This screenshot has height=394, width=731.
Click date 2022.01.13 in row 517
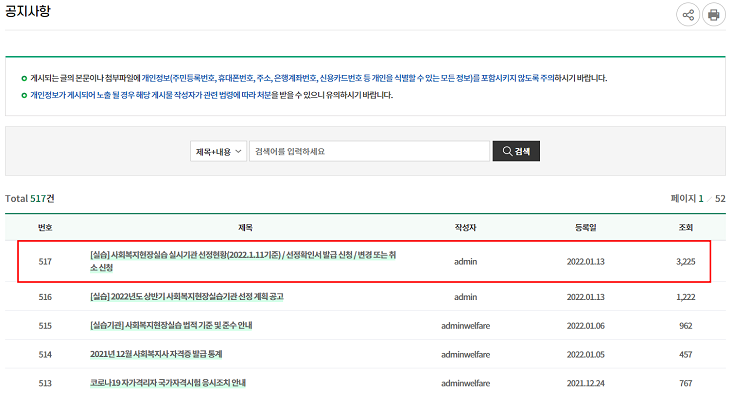(586, 262)
